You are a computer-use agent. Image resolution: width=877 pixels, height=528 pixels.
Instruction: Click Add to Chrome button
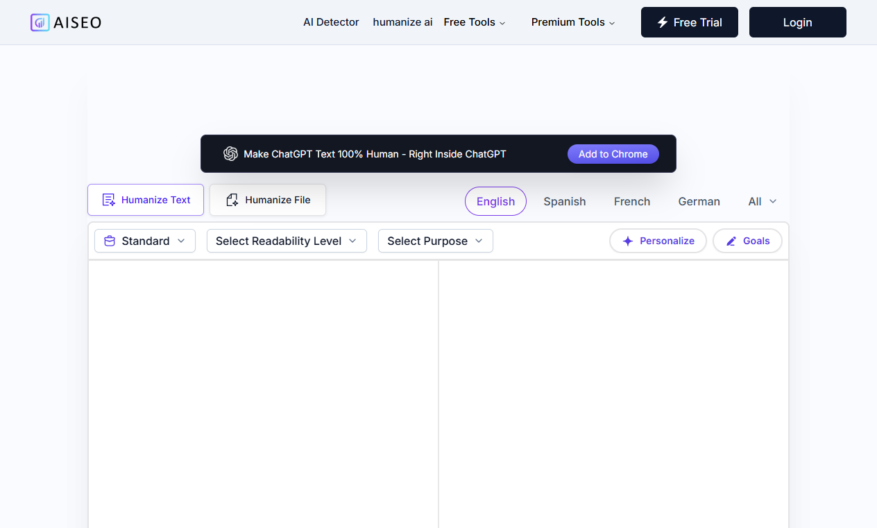point(613,154)
